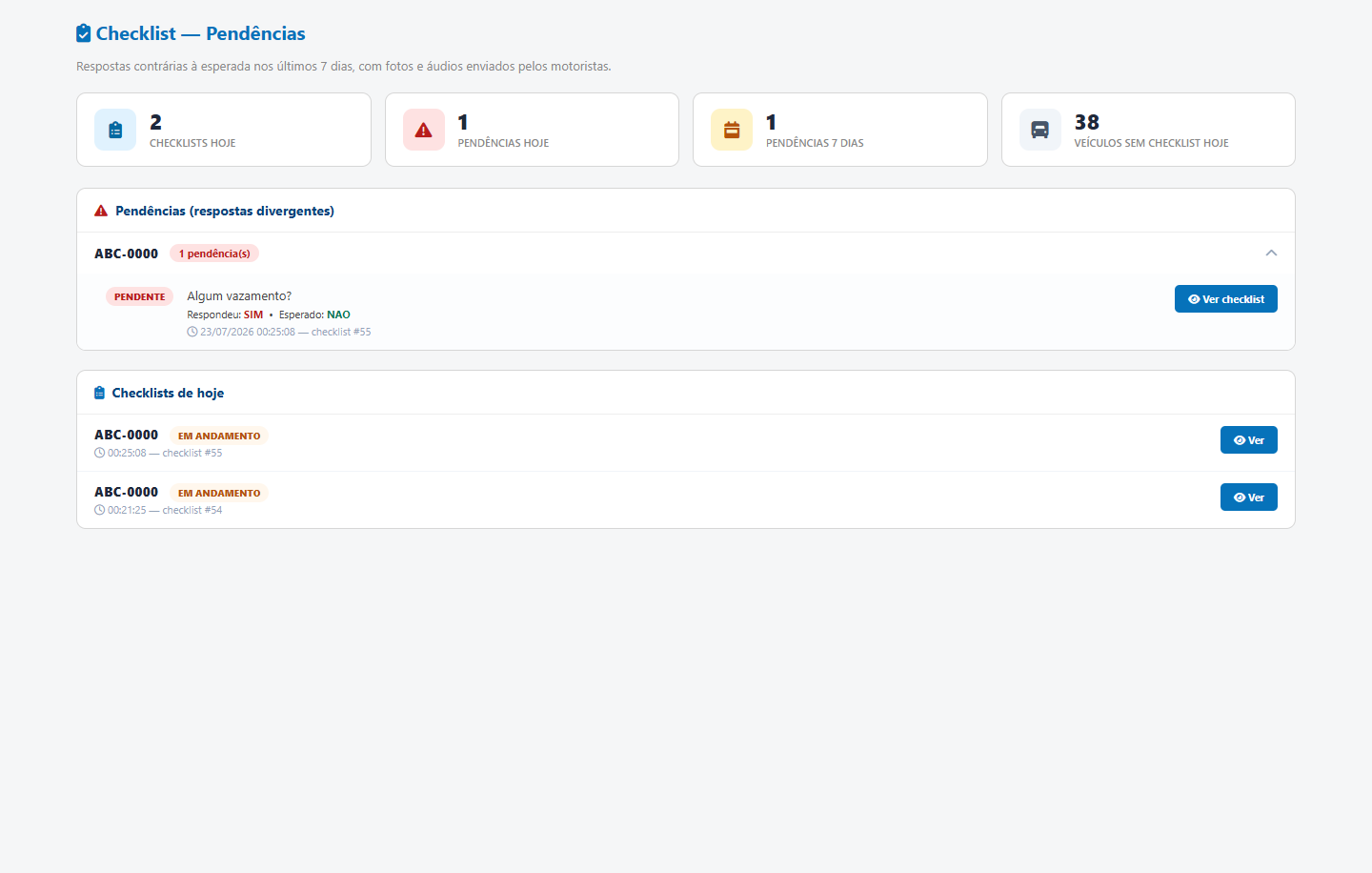Click the orange calendar icon for Pendências 7 Dias
The width and height of the screenshot is (1372, 873).
tap(732, 130)
